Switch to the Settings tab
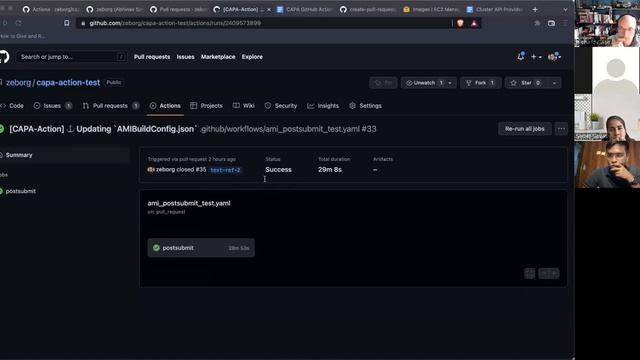Screen dimensions: 640x360 365,106
